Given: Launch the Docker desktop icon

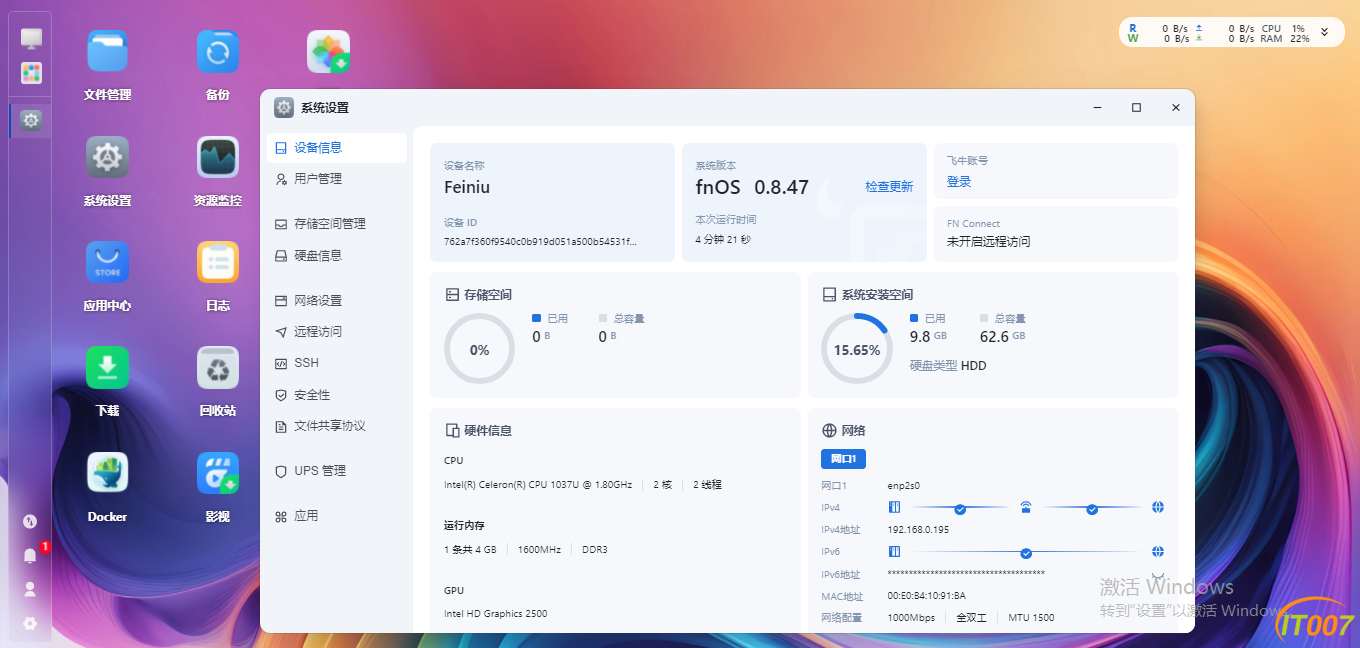Looking at the screenshot, I should click(108, 473).
